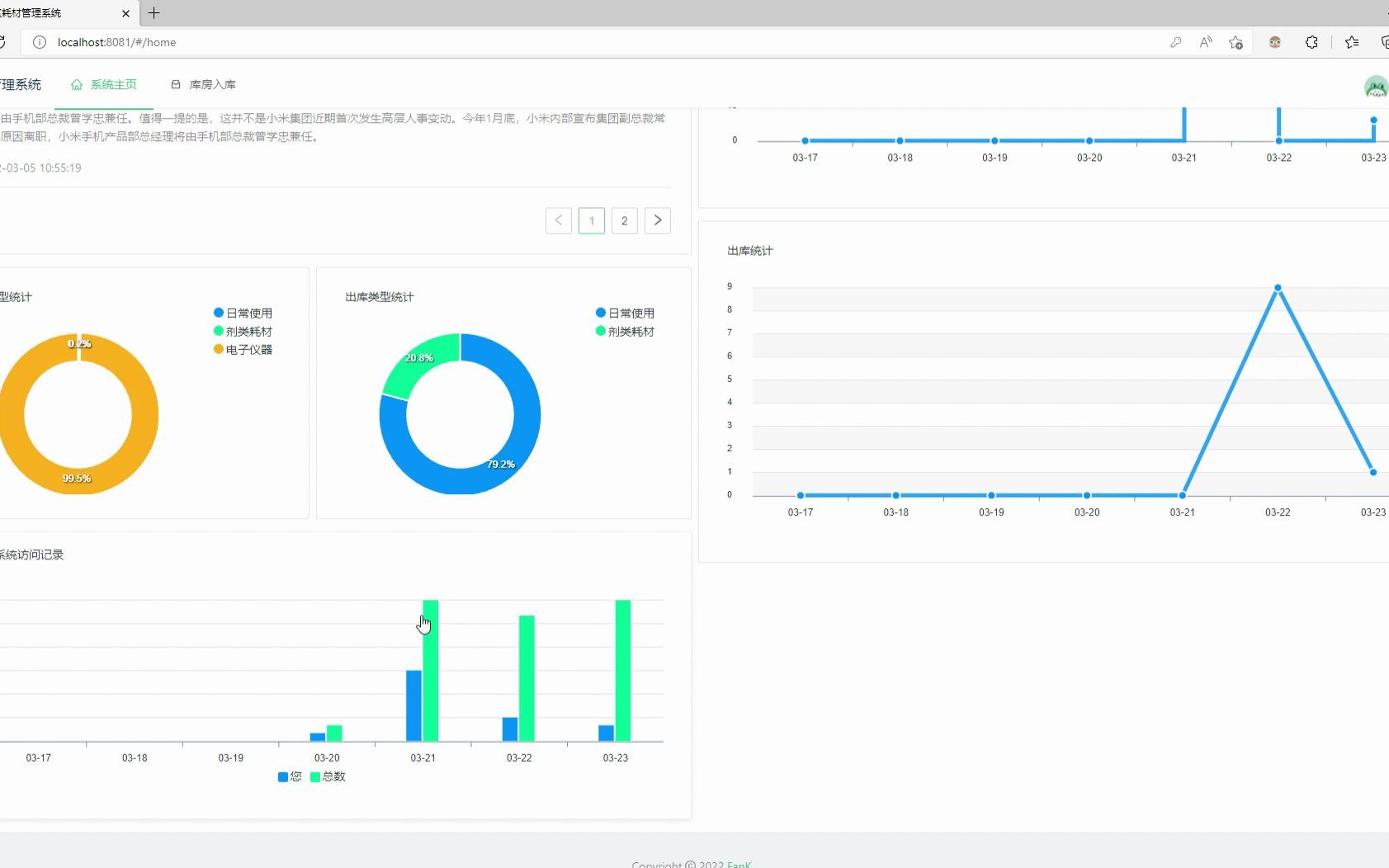Open the browser profile avatar

point(1275,42)
